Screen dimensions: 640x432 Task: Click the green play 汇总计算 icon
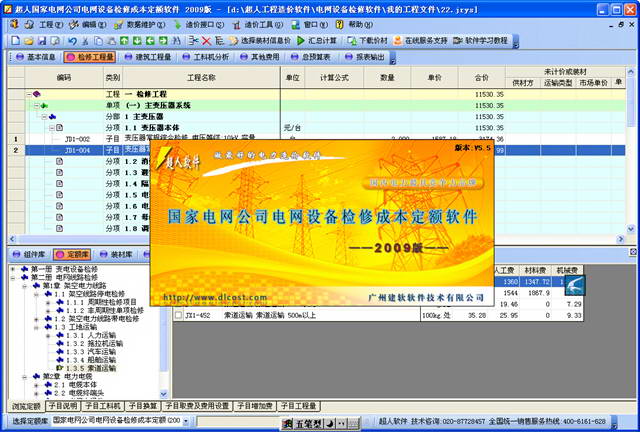(x=301, y=40)
